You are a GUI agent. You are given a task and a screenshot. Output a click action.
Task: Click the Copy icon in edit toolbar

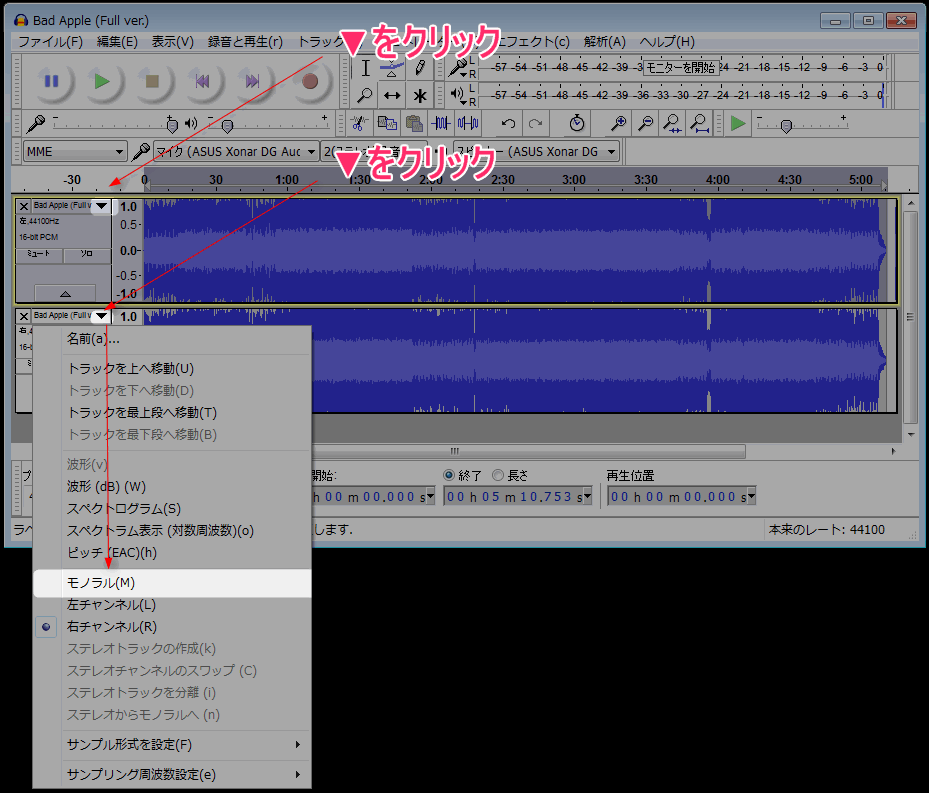point(387,123)
